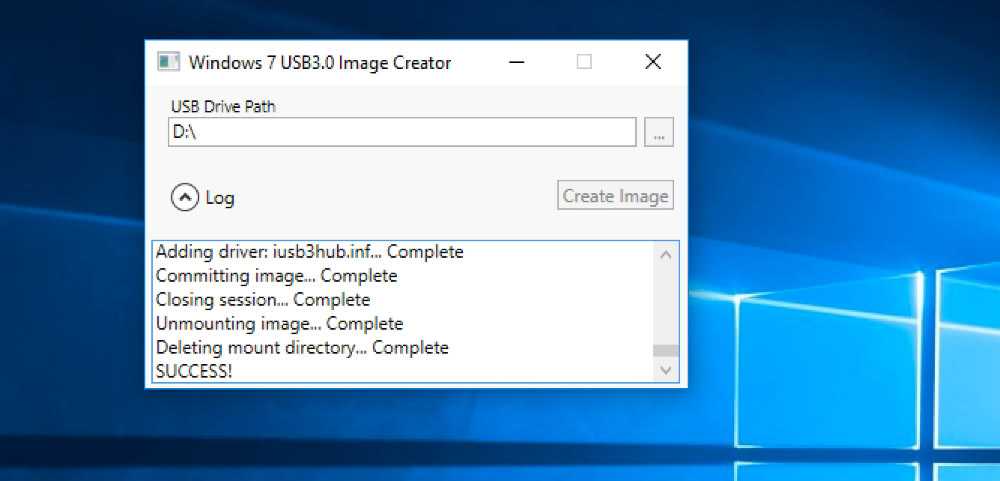Select the 'Adding driver: iusb3hub.inf' log line
1000x481 pixels.
pos(309,252)
